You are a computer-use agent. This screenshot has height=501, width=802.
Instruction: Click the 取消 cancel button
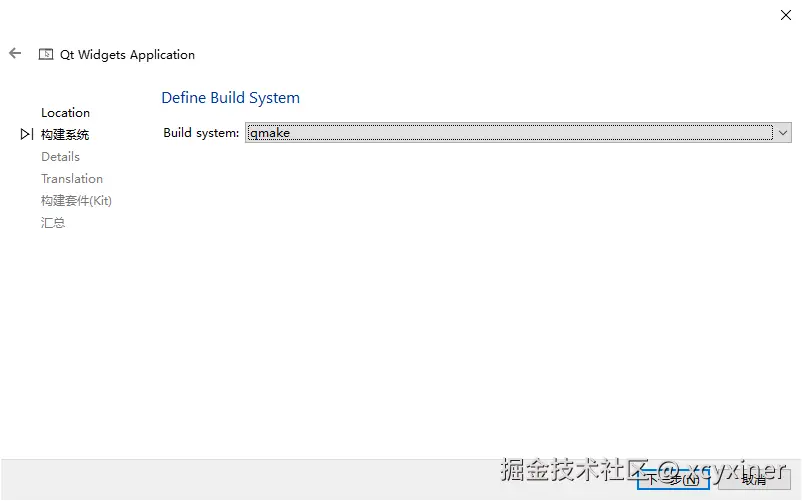754,479
